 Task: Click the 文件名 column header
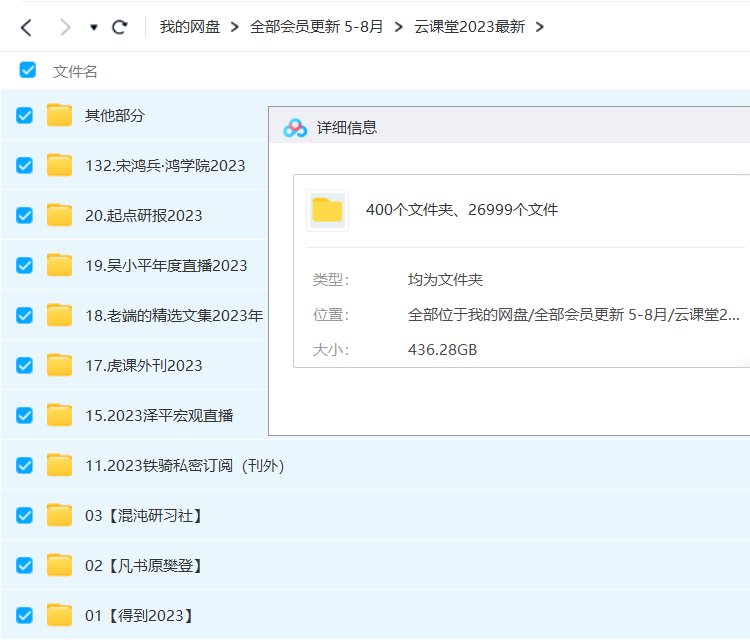75,71
